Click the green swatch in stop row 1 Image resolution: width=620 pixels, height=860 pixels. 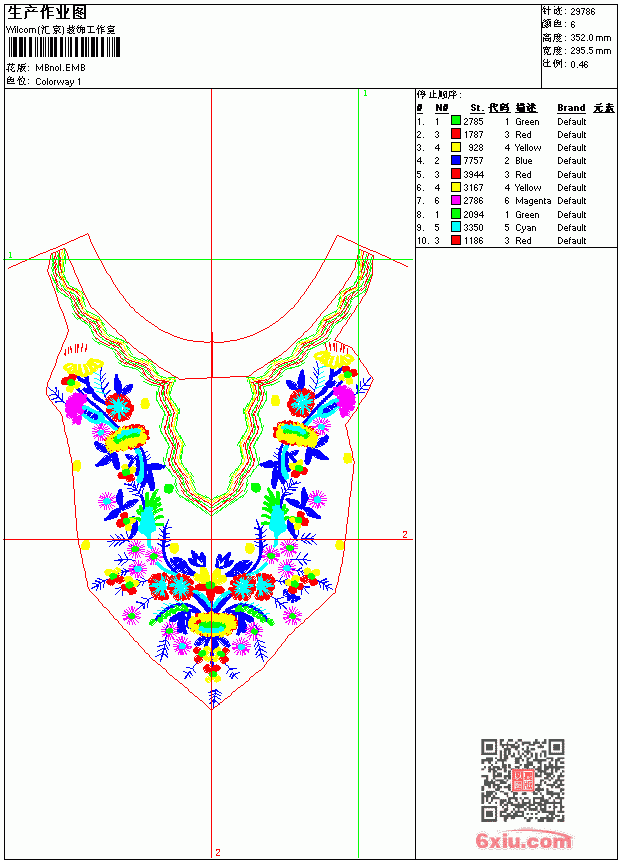tap(455, 121)
